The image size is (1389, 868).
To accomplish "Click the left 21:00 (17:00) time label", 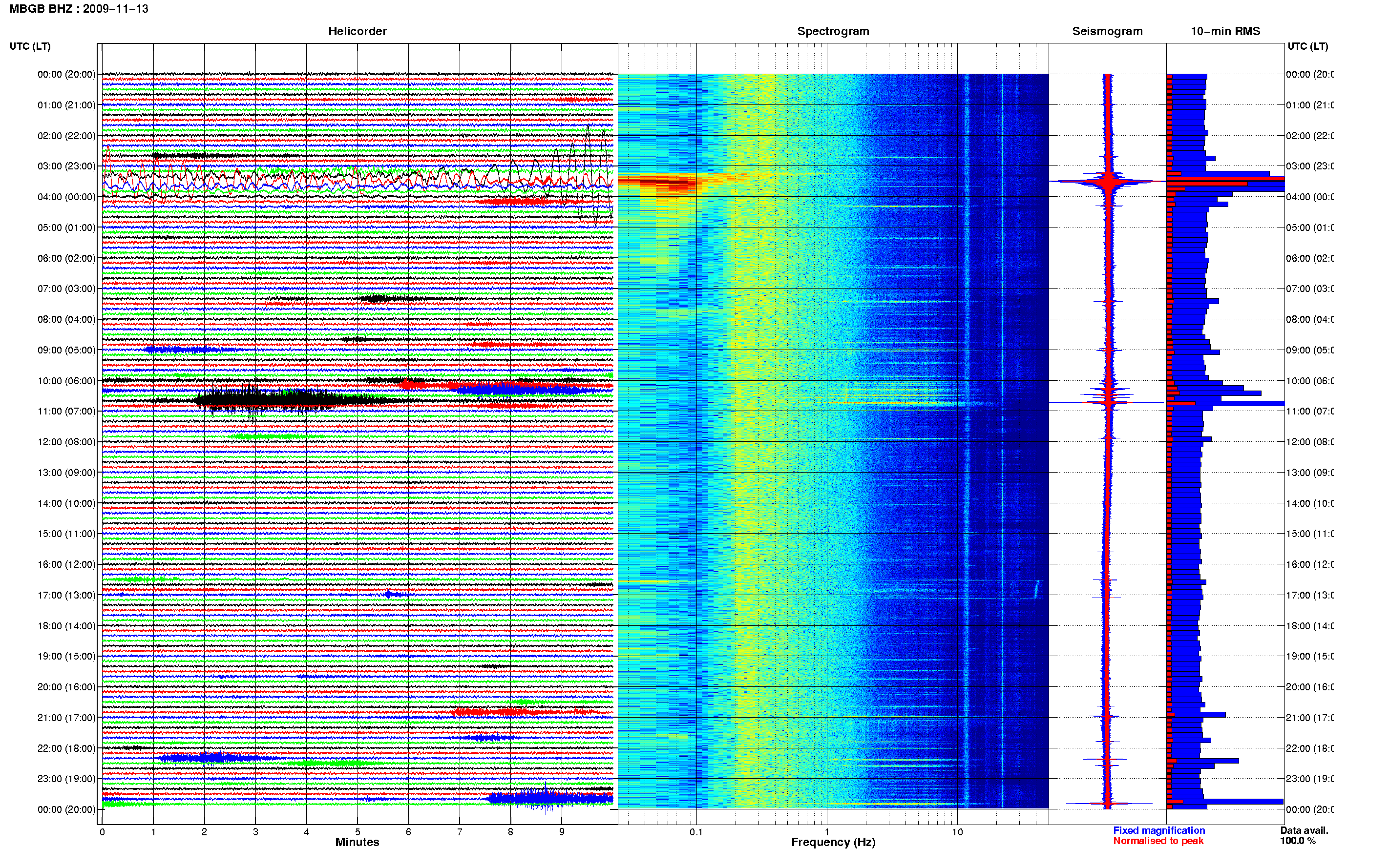I will click(66, 718).
